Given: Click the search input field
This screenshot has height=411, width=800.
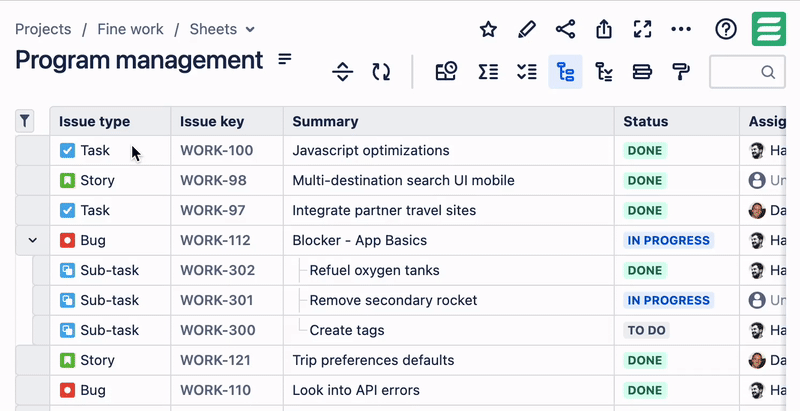Looking at the screenshot, I should pos(747,72).
